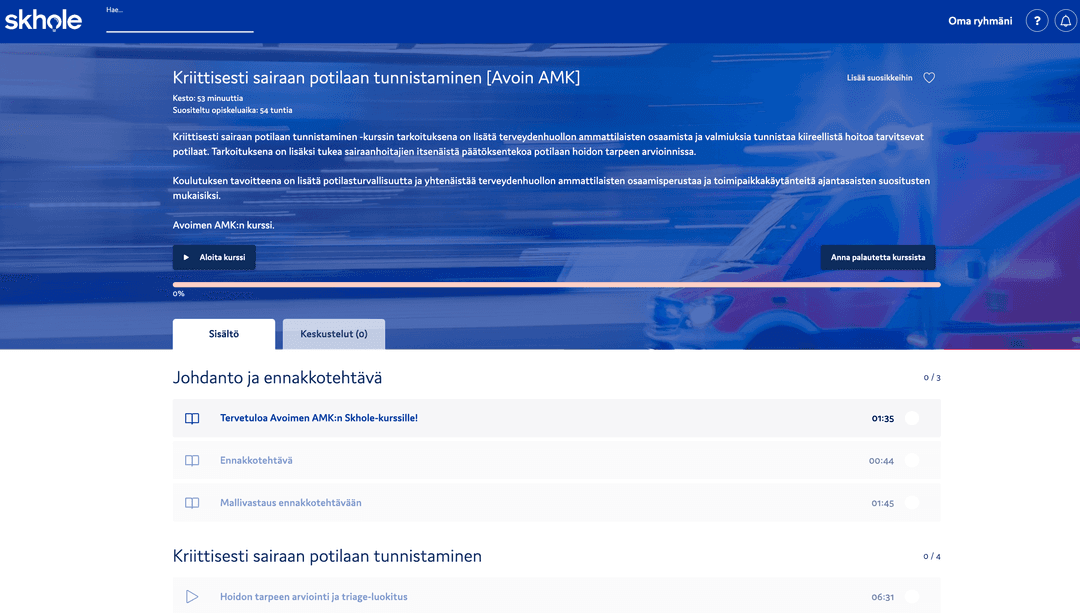Click the heart icon to favorite the course
The image size is (1080, 613).
929,77
